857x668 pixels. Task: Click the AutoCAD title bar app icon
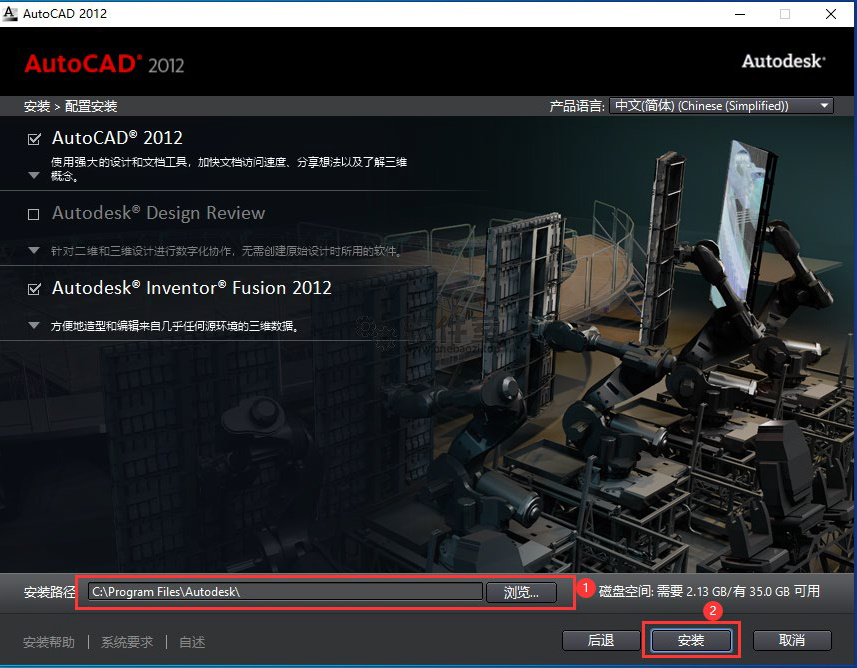[10, 14]
